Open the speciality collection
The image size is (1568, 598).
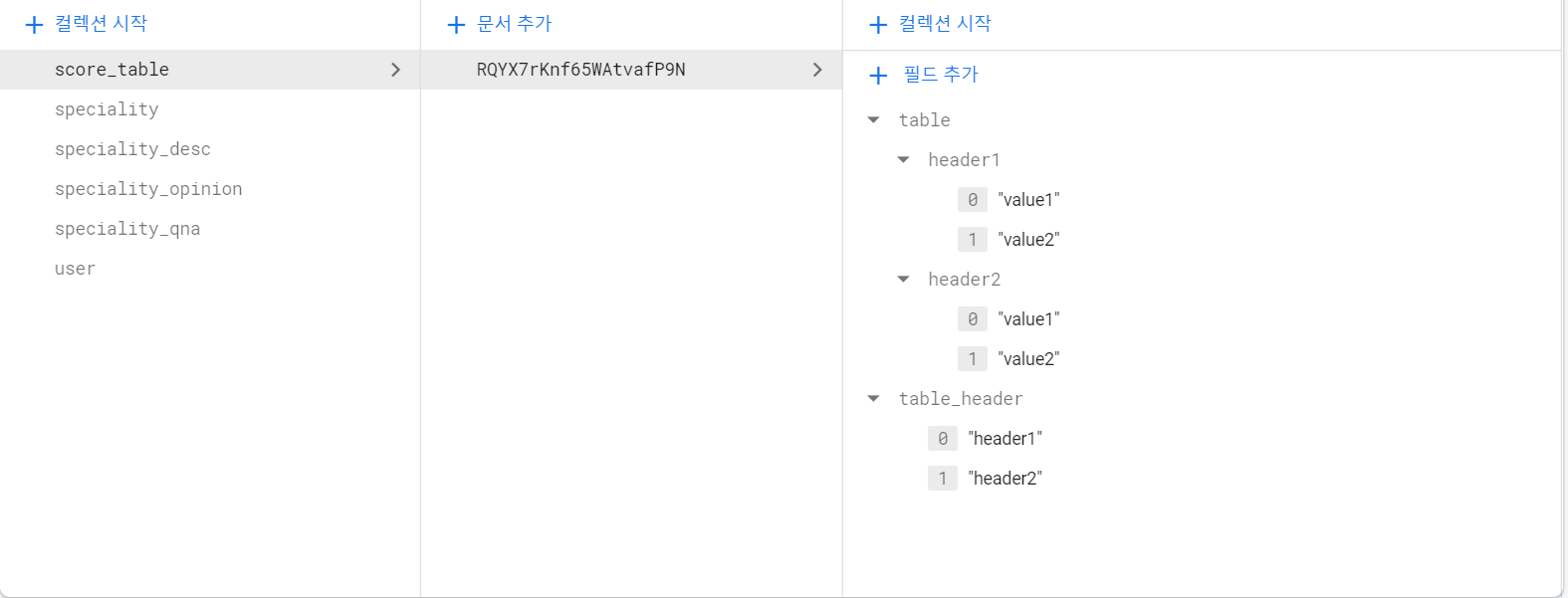click(107, 109)
